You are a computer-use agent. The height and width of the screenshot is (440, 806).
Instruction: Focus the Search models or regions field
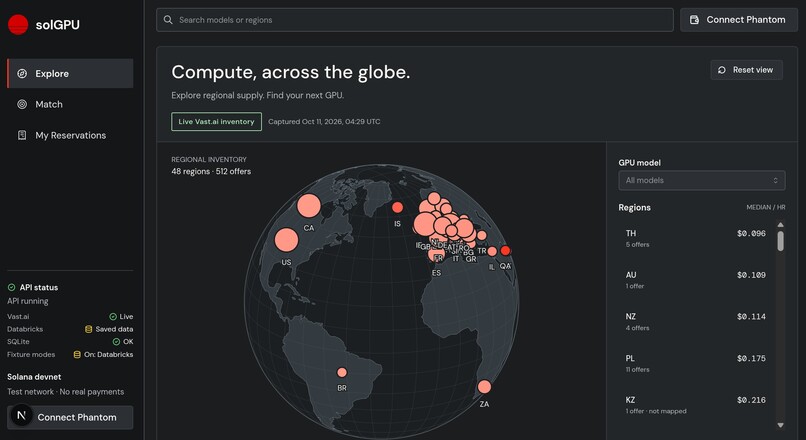click(x=415, y=20)
